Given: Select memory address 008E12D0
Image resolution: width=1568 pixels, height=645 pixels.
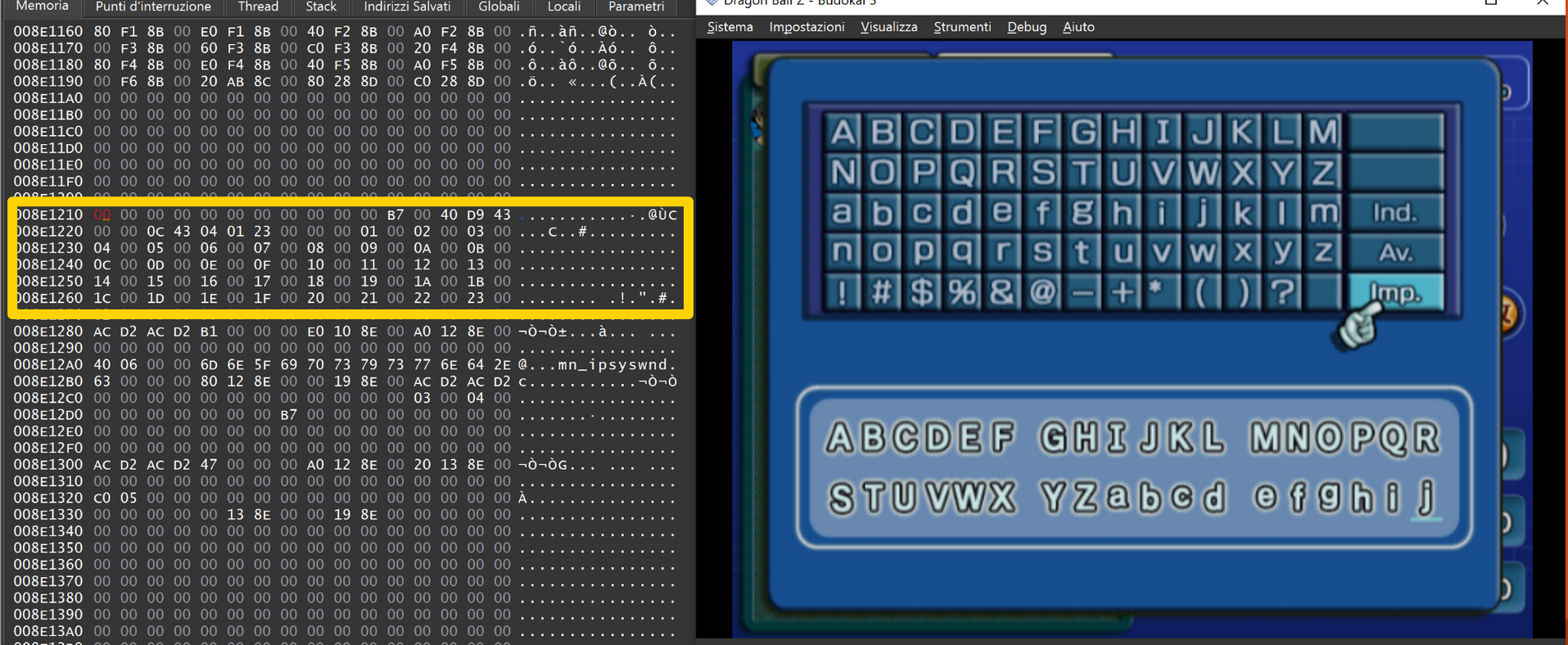Looking at the screenshot, I should [47, 415].
